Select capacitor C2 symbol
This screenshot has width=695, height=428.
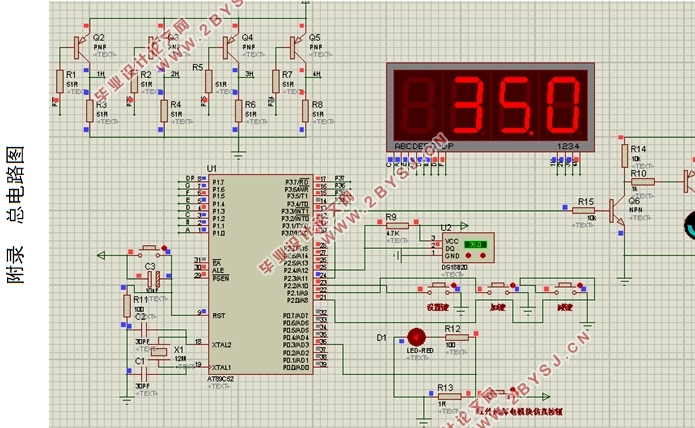(x=144, y=330)
